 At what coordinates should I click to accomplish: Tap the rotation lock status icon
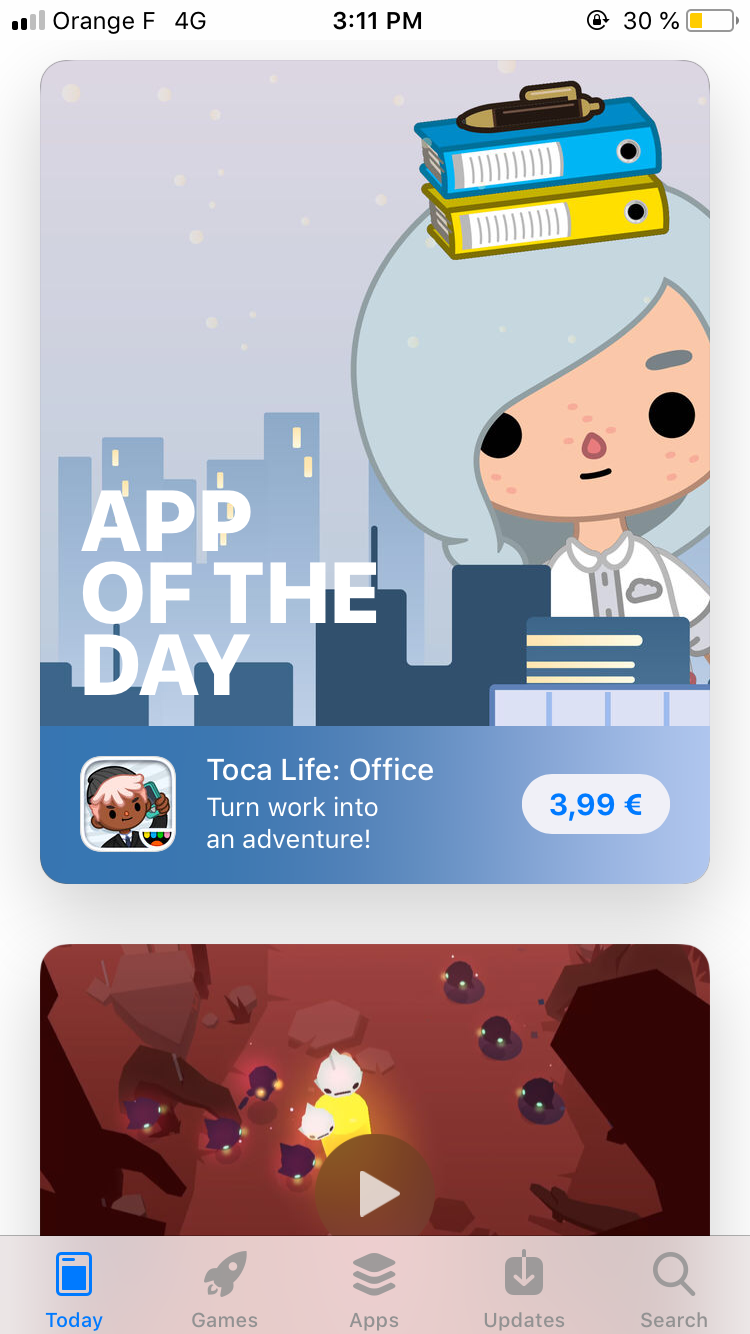tap(598, 21)
